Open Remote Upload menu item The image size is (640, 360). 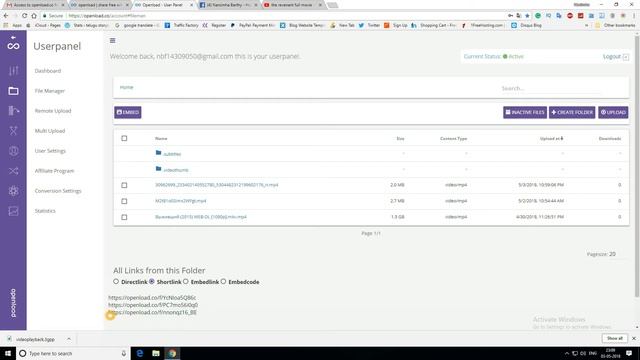coord(53,111)
